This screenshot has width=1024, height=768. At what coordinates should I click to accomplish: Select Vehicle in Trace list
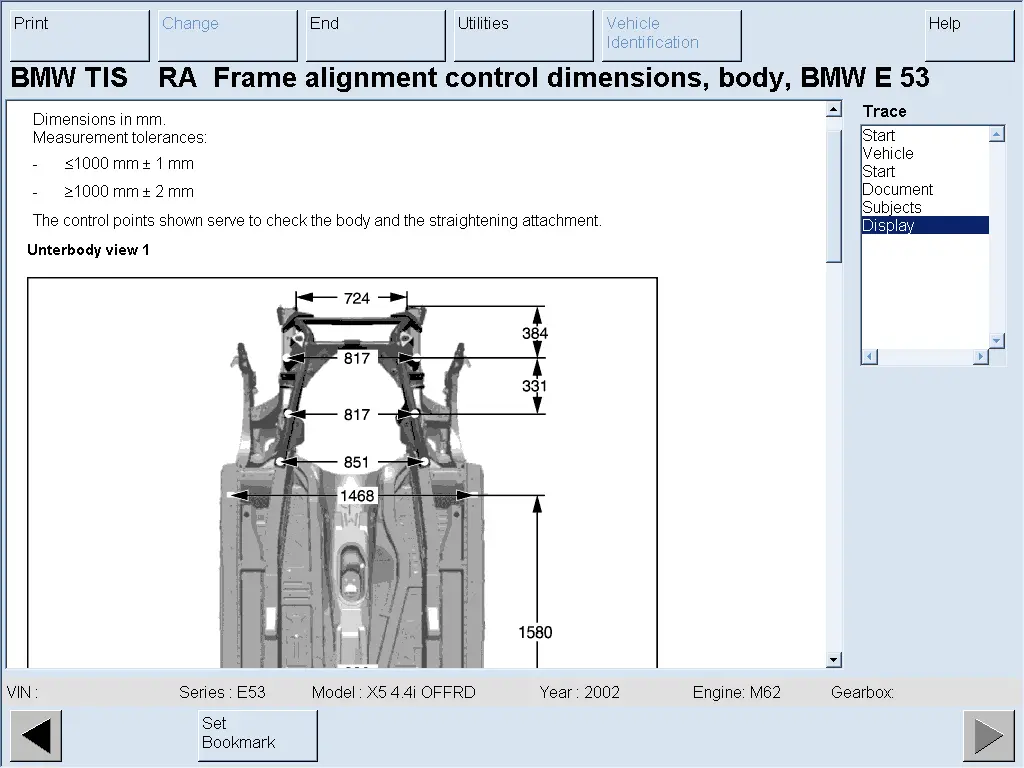888,153
